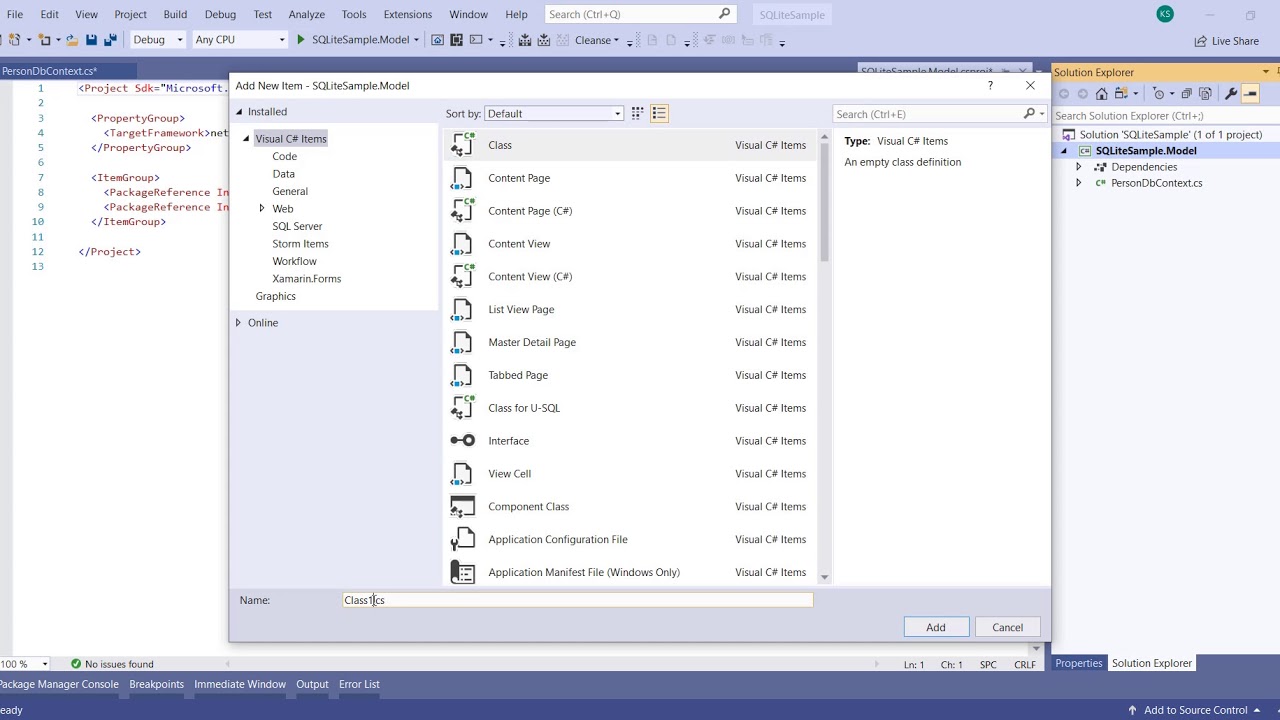The image size is (1280, 720).
Task: Select the Class item template icon
Action: click(x=462, y=145)
